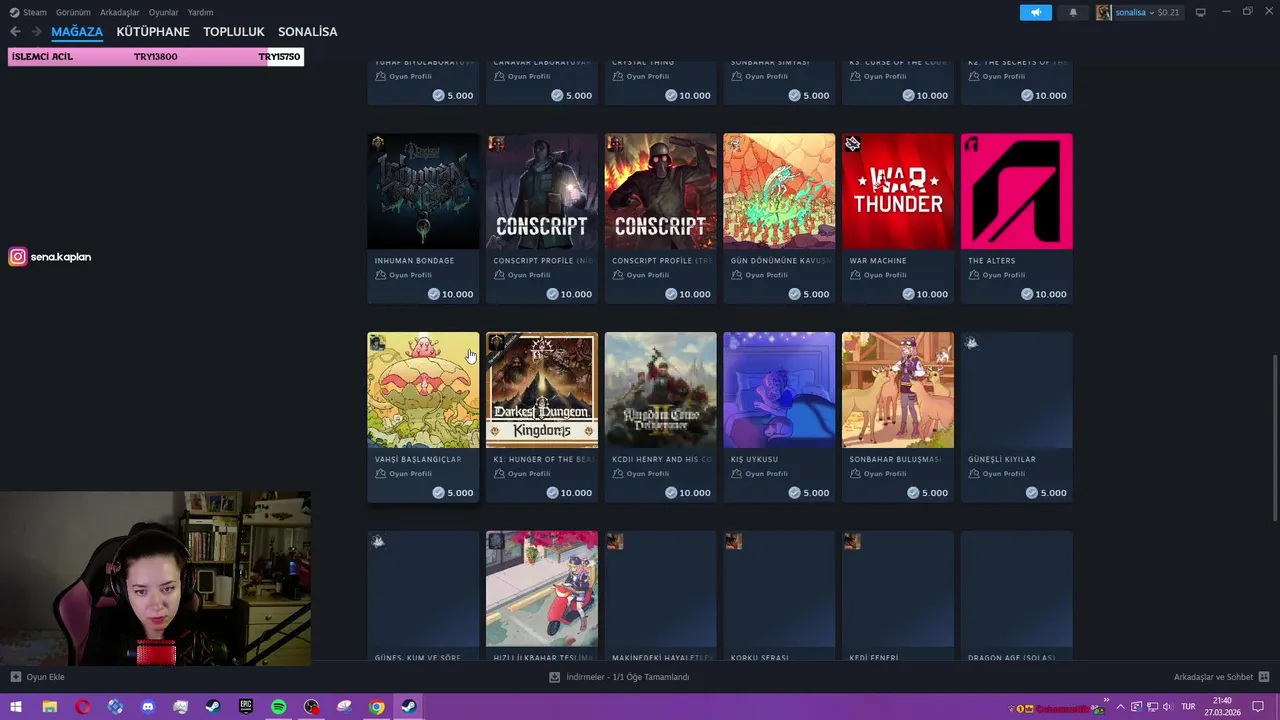Open the K1: Hunger of the Beast item

tap(542, 417)
